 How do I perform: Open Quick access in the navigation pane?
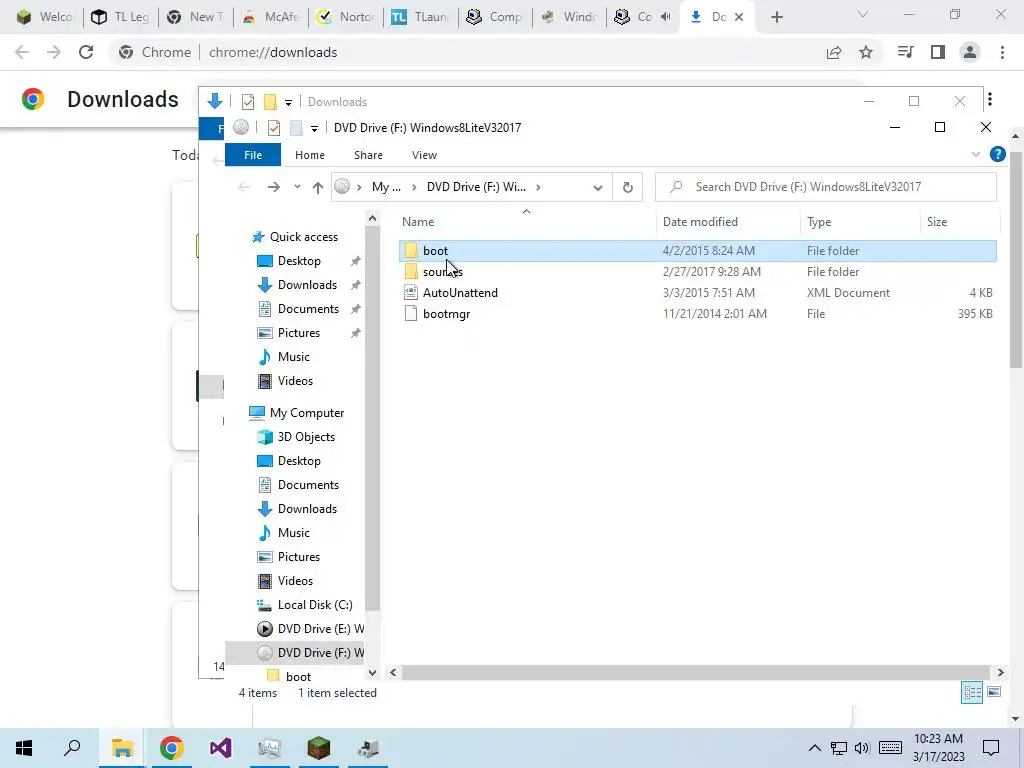pos(303,237)
